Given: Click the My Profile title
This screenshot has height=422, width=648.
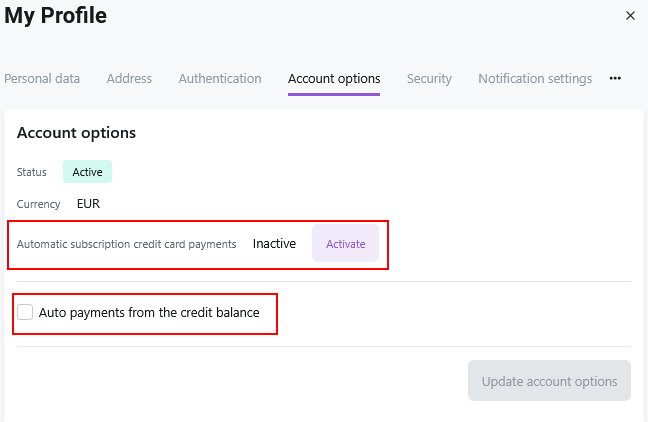Looking at the screenshot, I should pos(55,16).
